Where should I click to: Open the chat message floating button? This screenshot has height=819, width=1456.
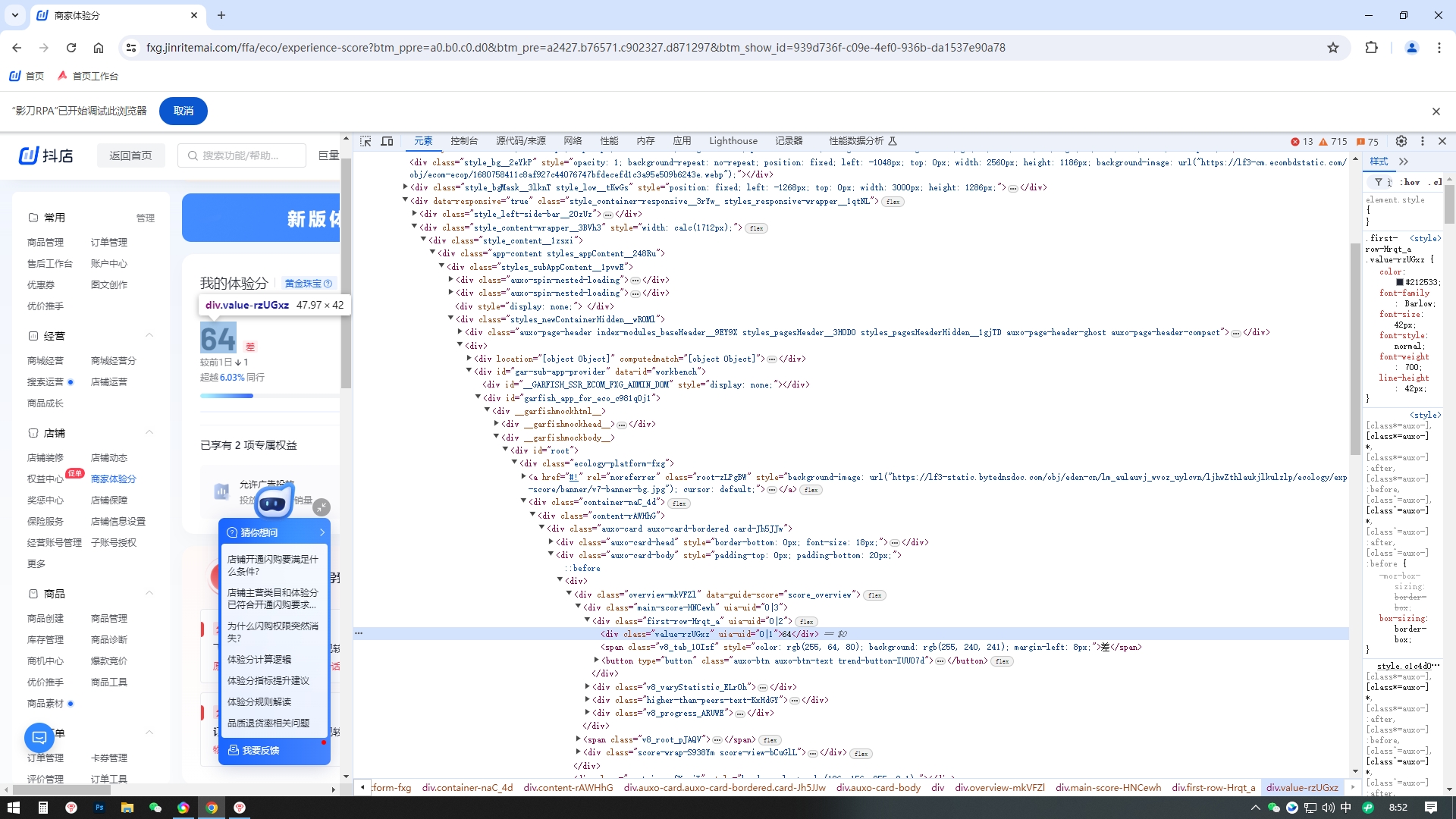click(39, 737)
